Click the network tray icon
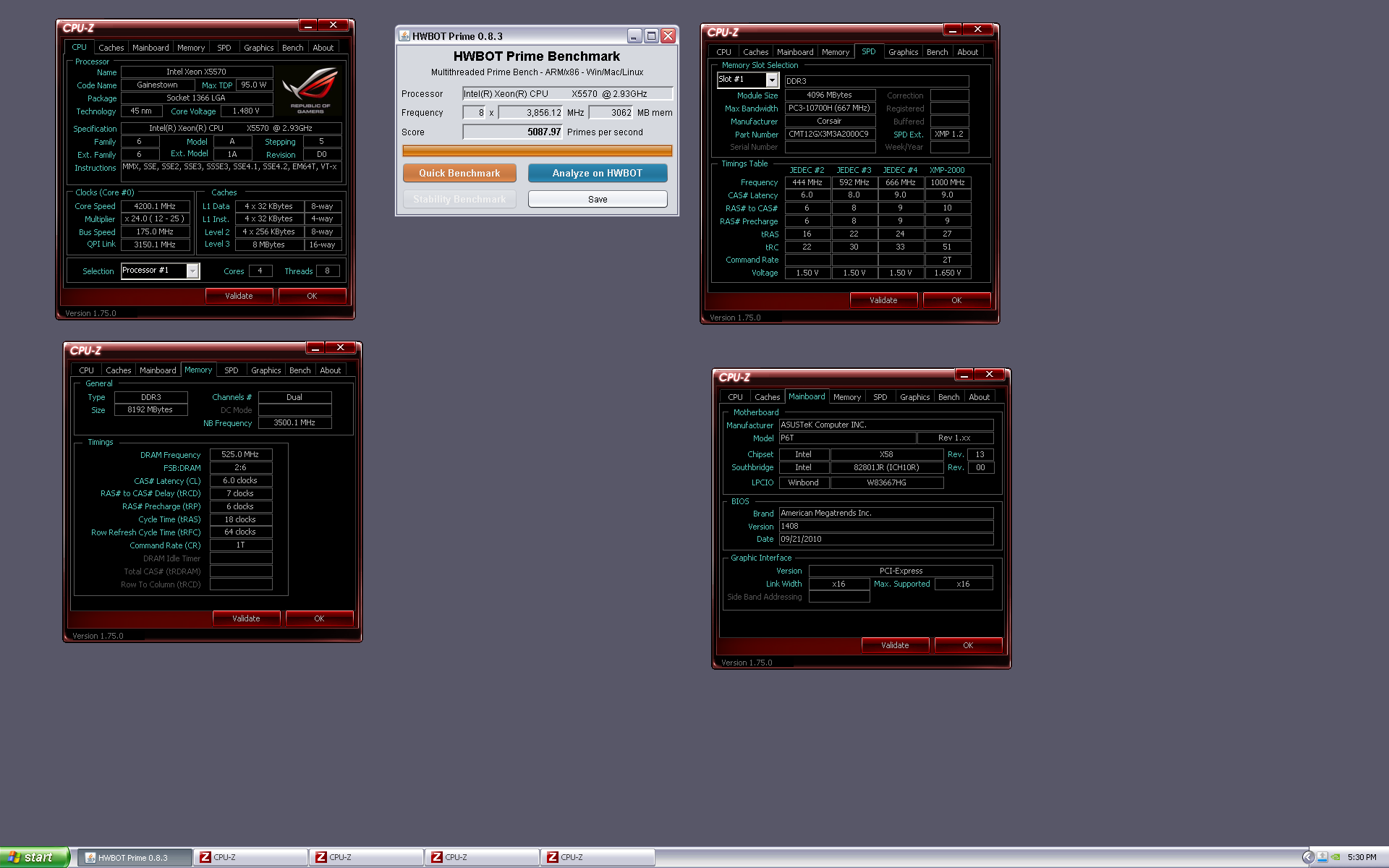The image size is (1389, 868). coord(1322,857)
